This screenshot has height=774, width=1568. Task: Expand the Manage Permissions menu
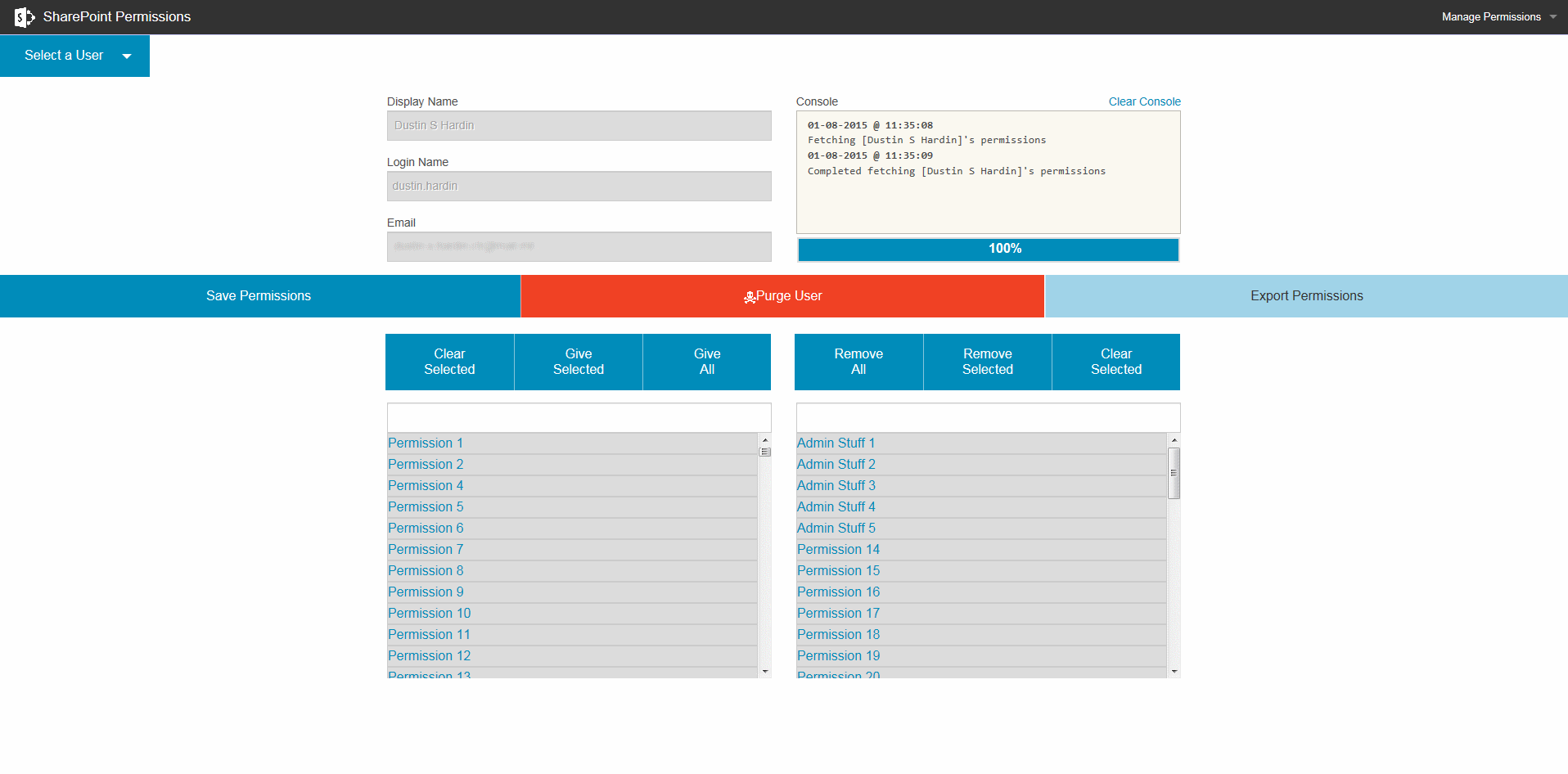point(1498,16)
